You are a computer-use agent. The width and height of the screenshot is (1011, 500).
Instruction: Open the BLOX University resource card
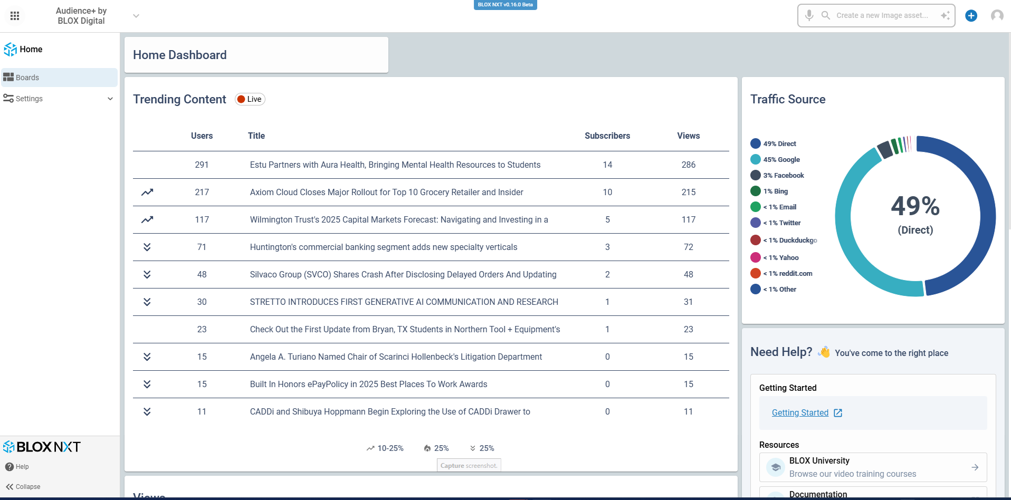[873, 467]
